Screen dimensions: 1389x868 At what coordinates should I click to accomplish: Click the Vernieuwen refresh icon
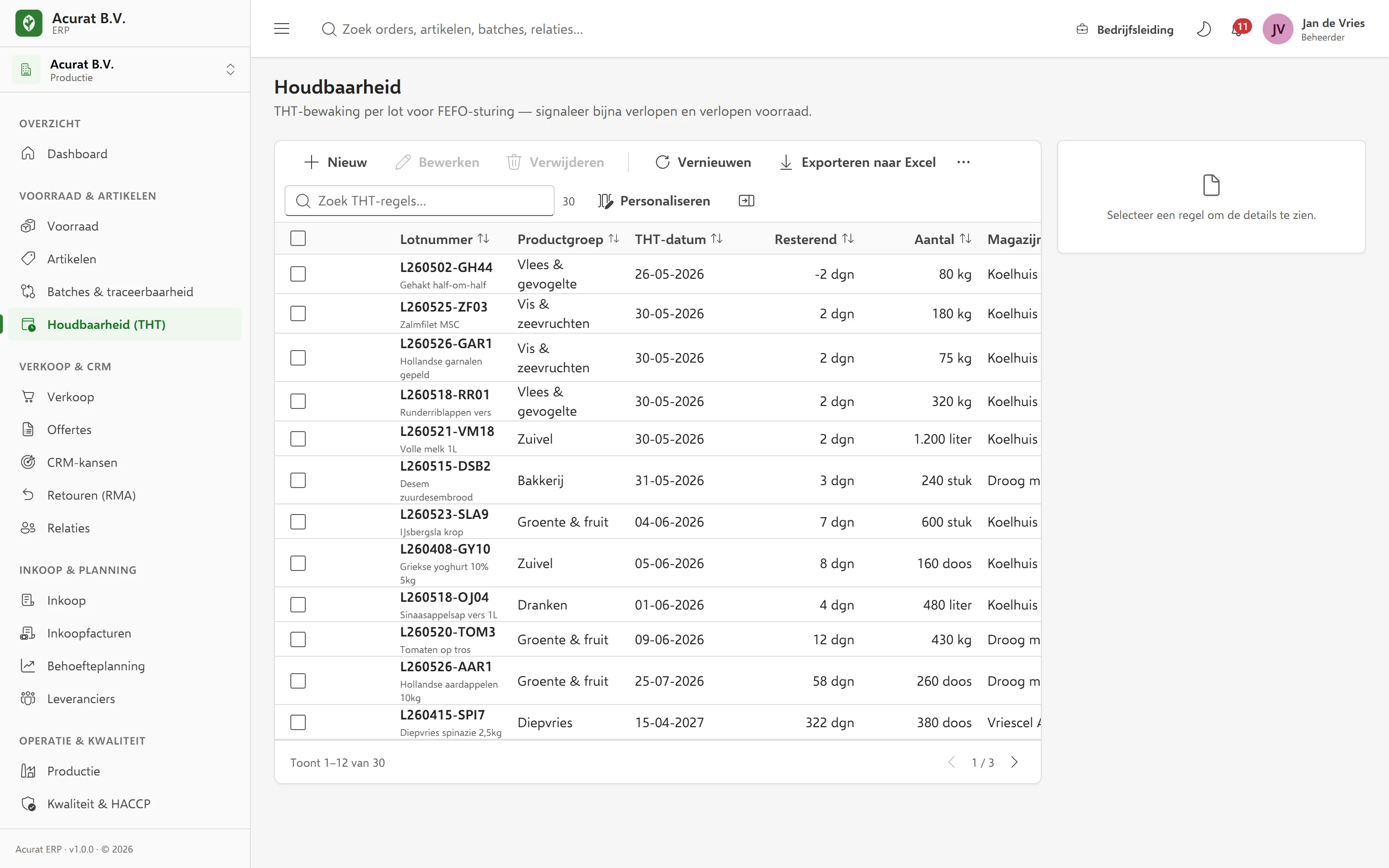click(x=662, y=163)
